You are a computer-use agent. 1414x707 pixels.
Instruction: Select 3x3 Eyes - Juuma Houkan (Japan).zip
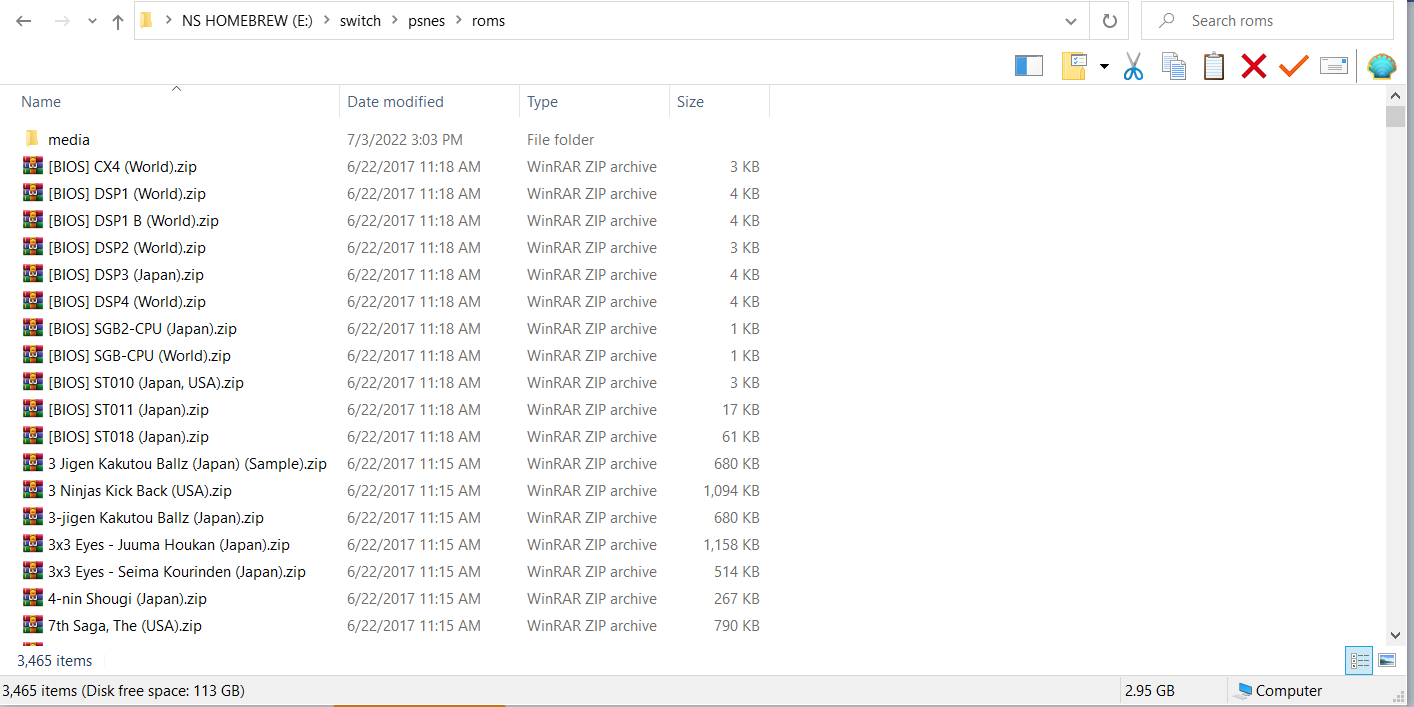169,544
